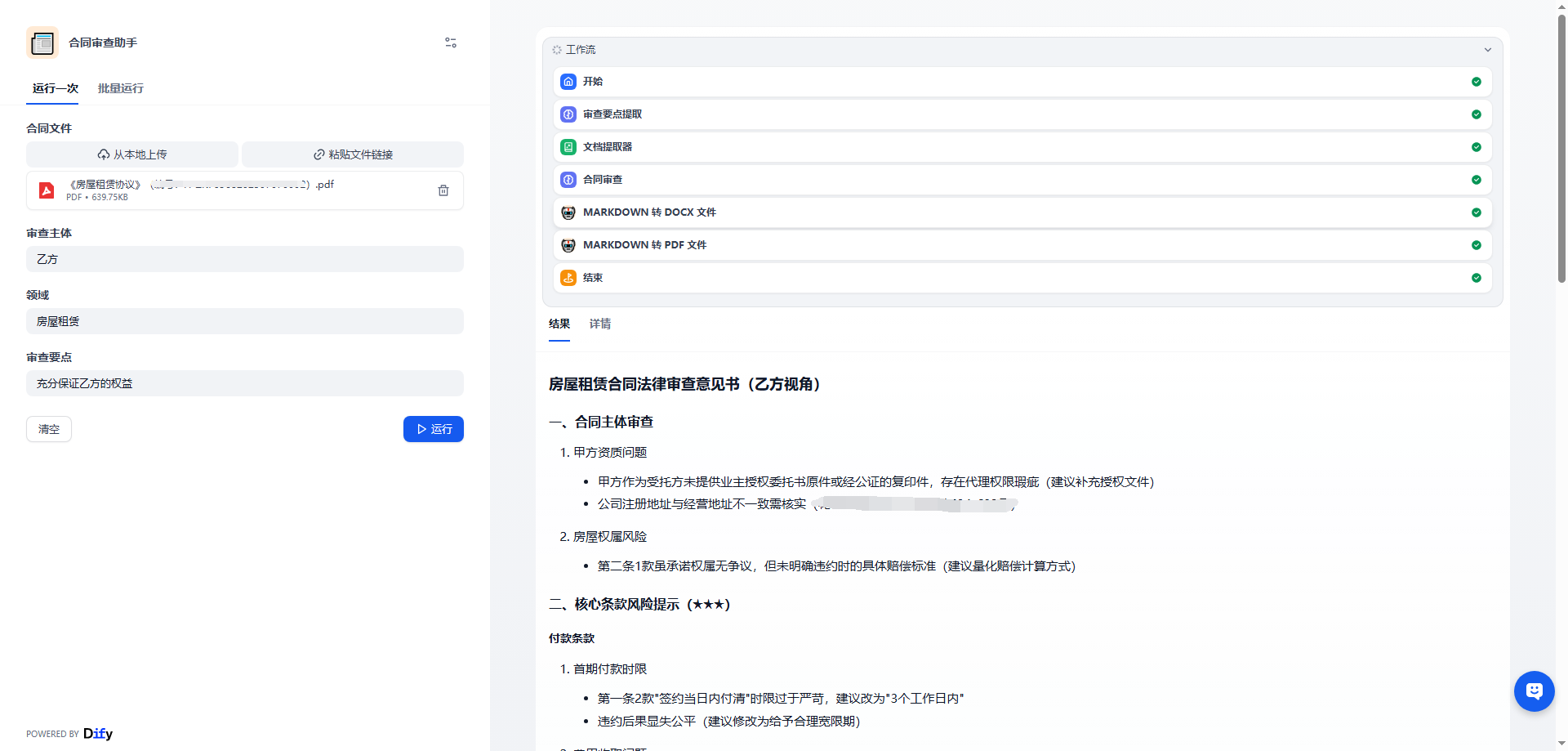
Task: Click the green success check on 开始 row
Action: pyautogui.click(x=1477, y=82)
